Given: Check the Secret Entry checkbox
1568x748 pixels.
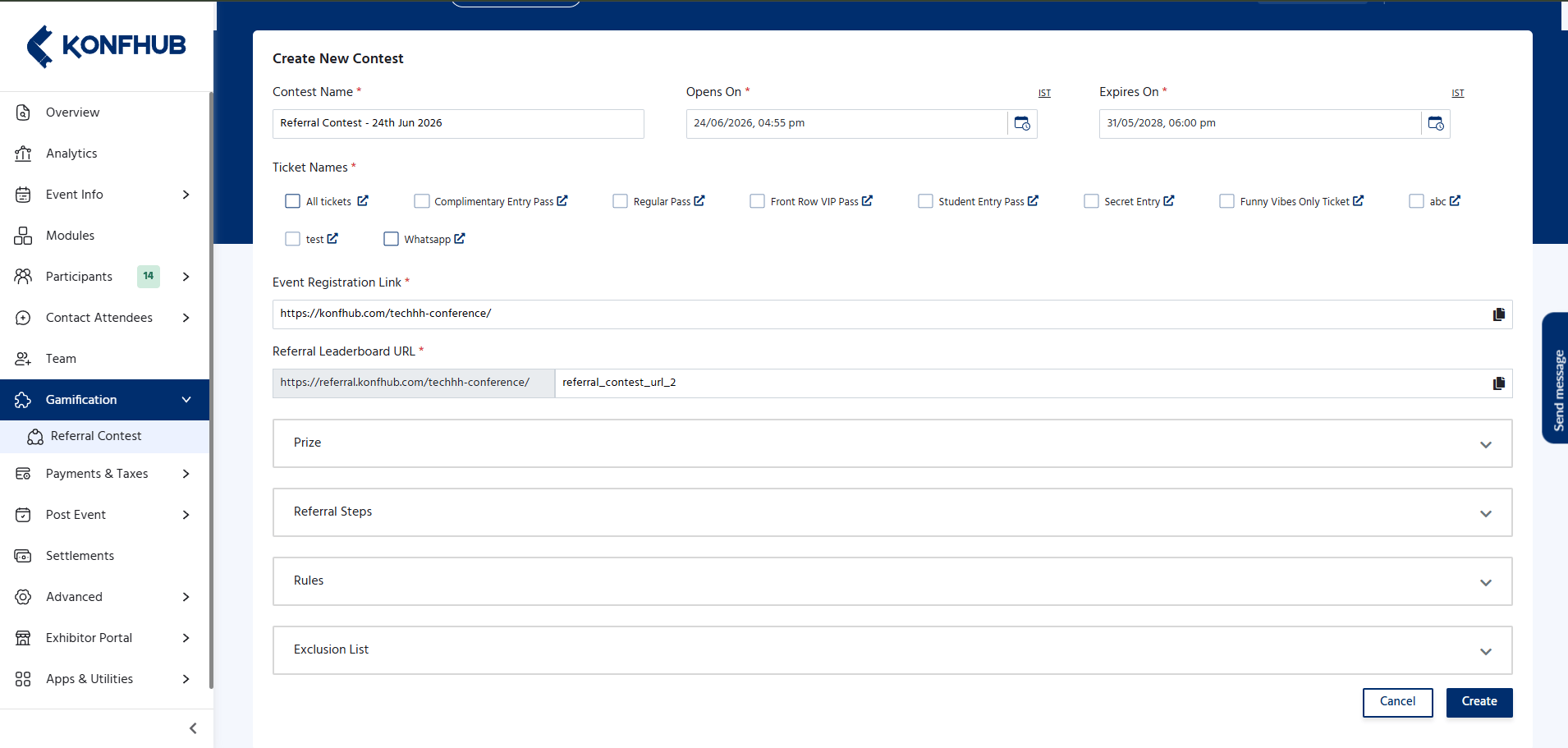Looking at the screenshot, I should (1091, 201).
